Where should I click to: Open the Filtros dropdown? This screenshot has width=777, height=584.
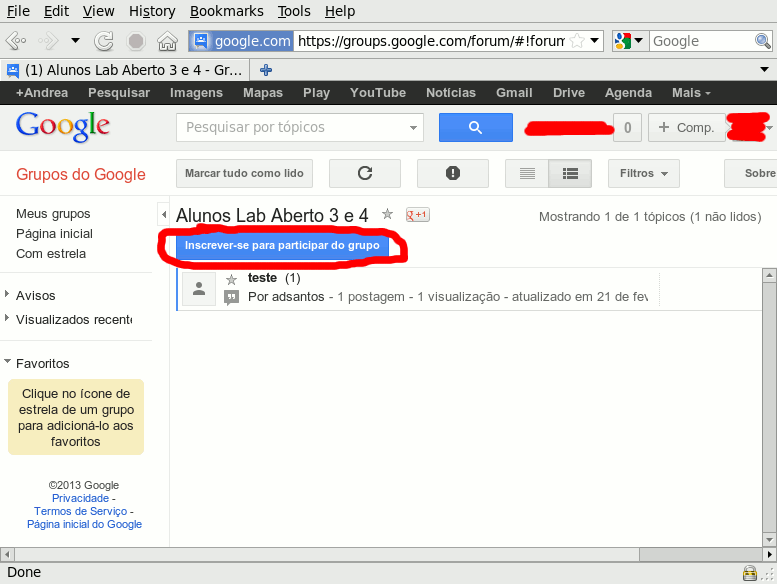(644, 173)
